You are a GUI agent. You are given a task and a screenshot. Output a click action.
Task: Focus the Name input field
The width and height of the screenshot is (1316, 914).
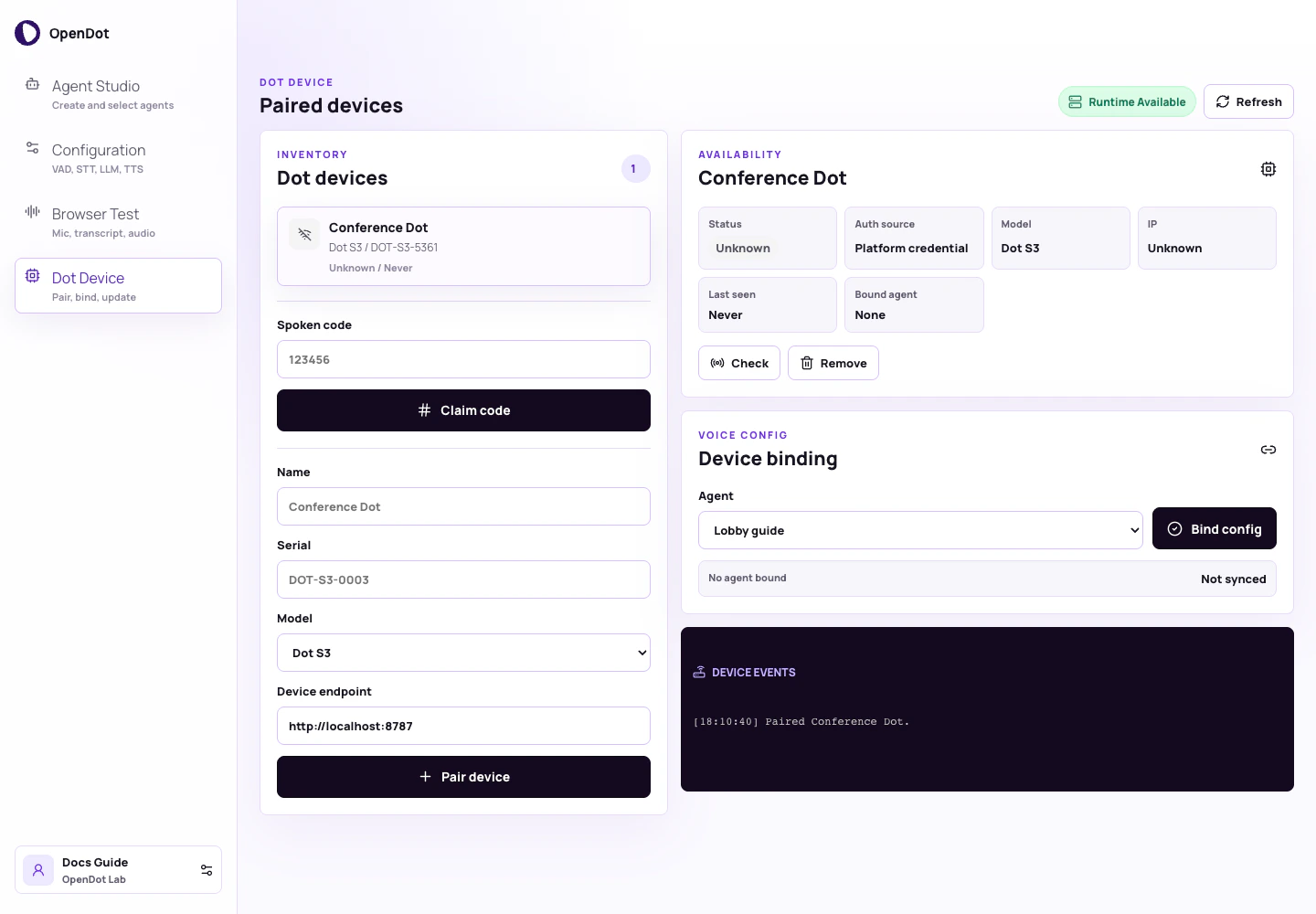coord(463,506)
